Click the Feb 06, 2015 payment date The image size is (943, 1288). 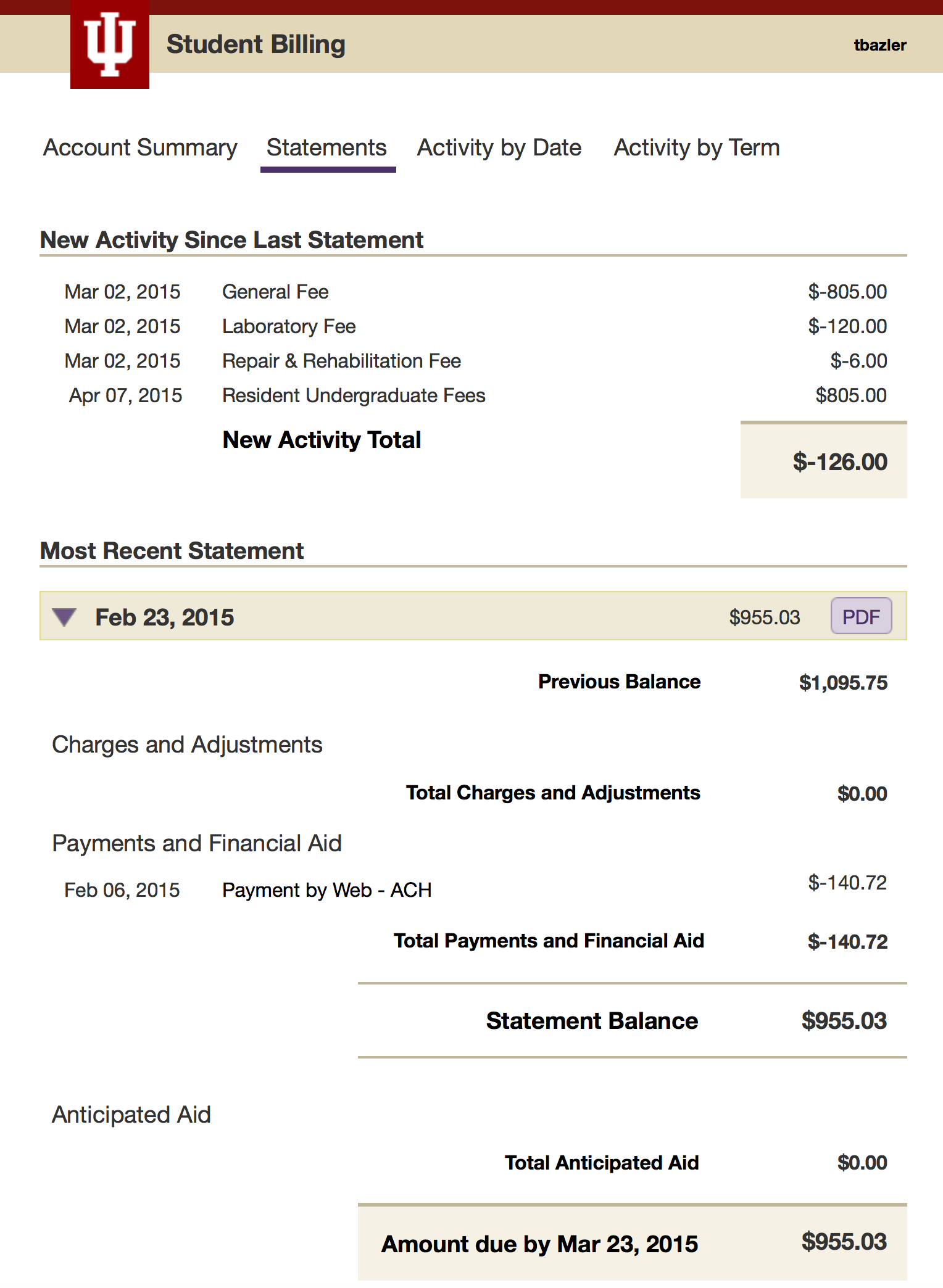coord(122,890)
